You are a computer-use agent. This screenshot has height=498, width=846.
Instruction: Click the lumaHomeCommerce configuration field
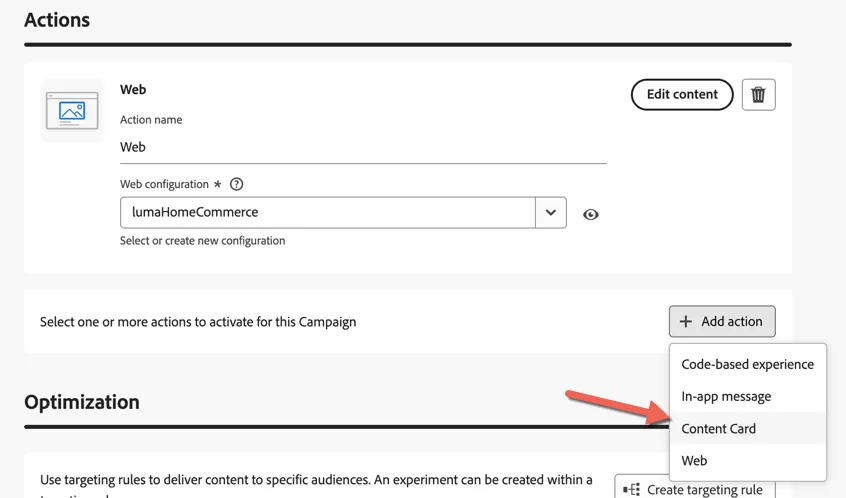coord(328,213)
